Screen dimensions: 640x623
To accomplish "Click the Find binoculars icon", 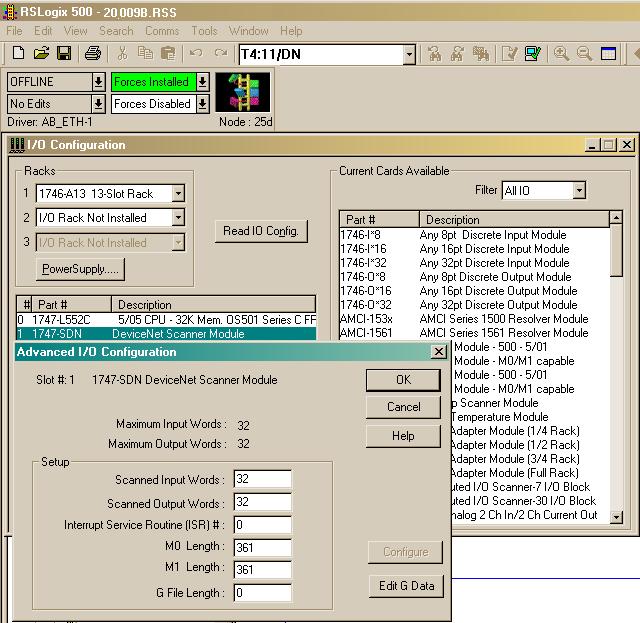I will (x=434, y=53).
